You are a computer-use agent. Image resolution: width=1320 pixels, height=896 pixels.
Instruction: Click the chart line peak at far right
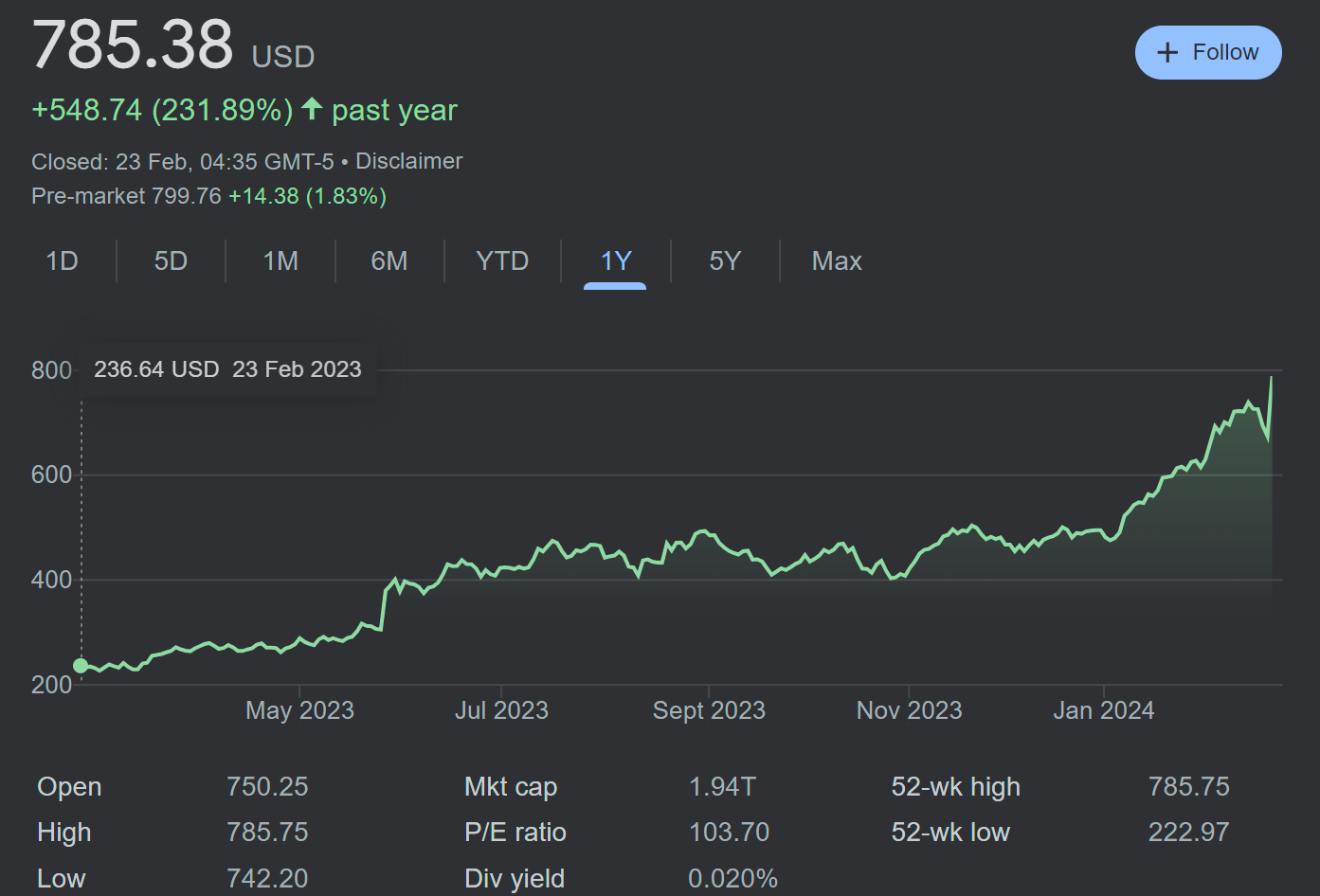(1271, 378)
